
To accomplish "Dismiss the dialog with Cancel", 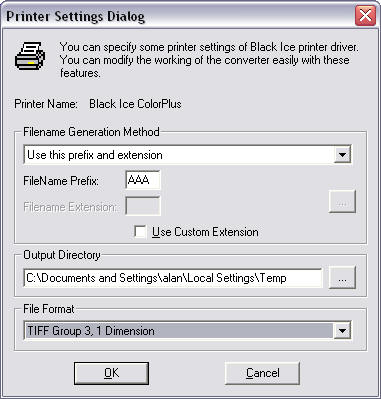I will (x=262, y=373).
